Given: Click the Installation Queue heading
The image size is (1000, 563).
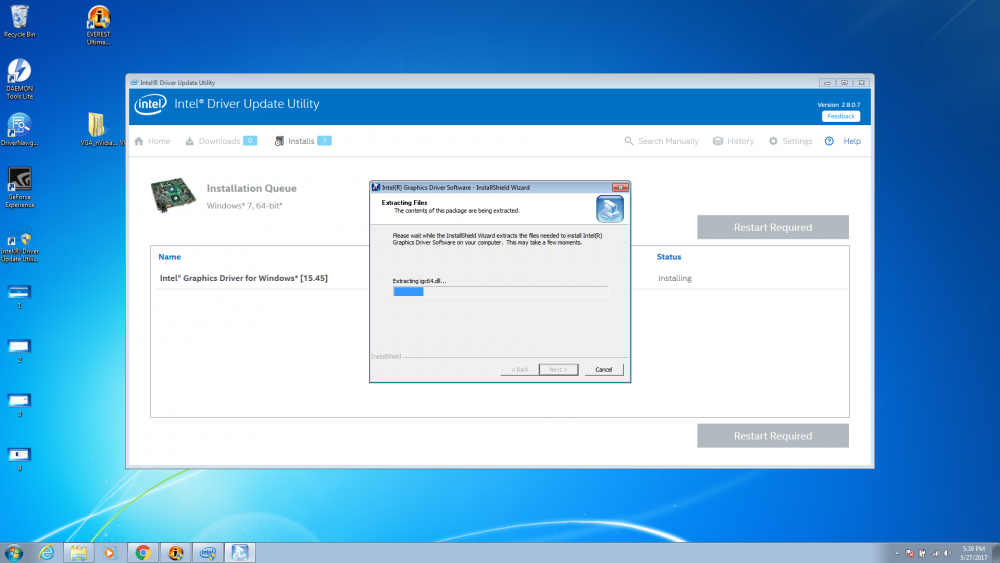Looking at the screenshot, I should [x=251, y=188].
